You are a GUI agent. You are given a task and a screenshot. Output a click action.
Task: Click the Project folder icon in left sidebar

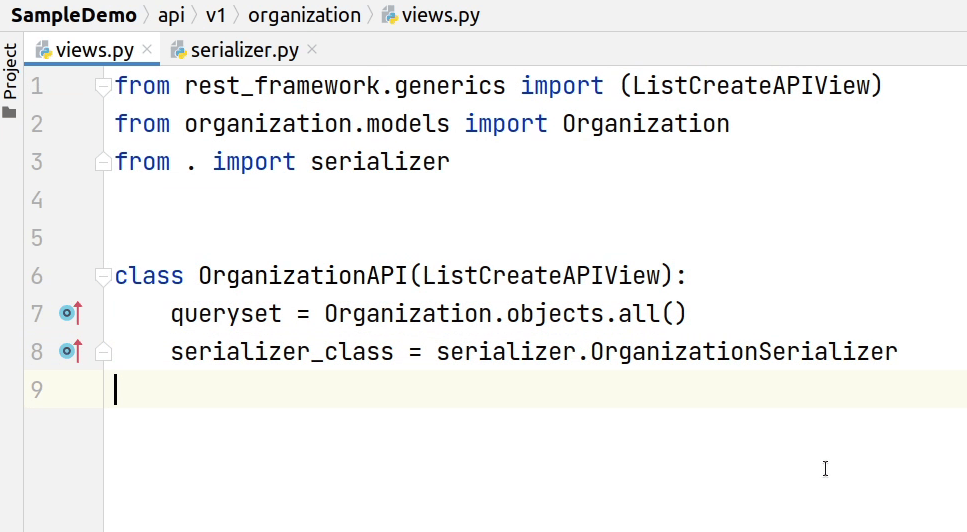10,113
